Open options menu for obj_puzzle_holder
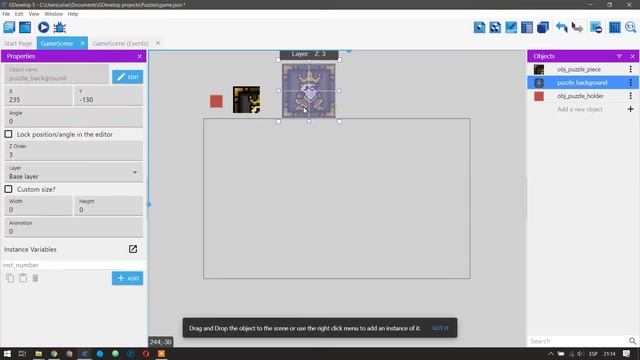 click(631, 96)
